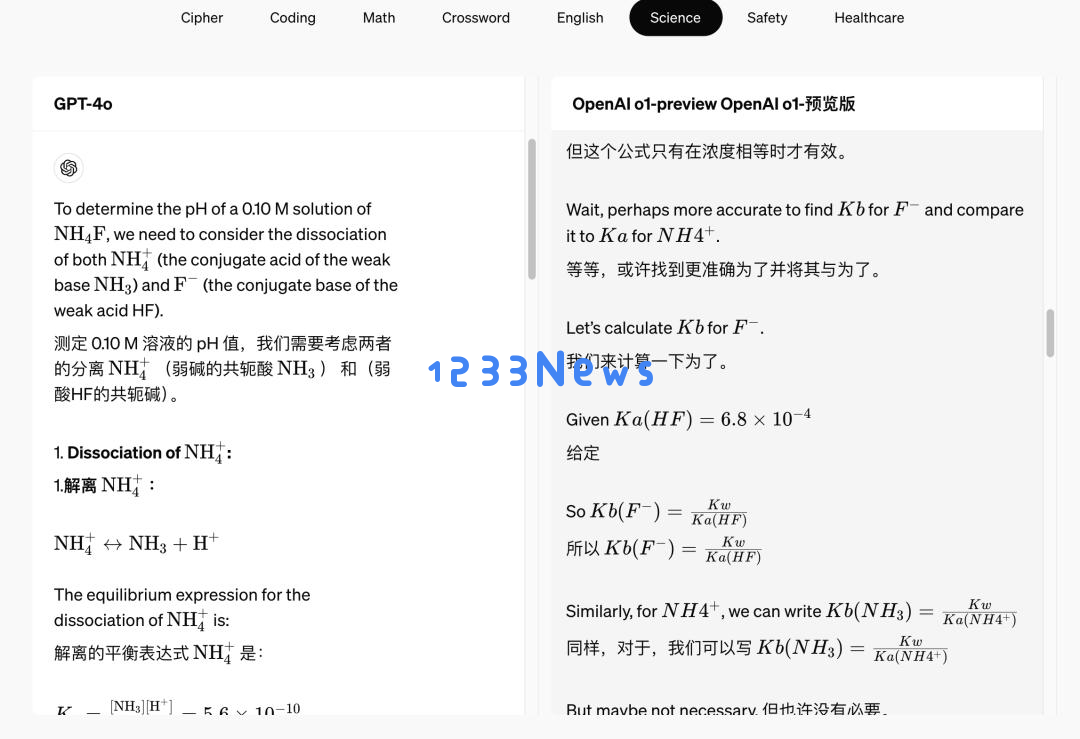Click the active Science tab
This screenshot has height=739, width=1080.
(675, 18)
